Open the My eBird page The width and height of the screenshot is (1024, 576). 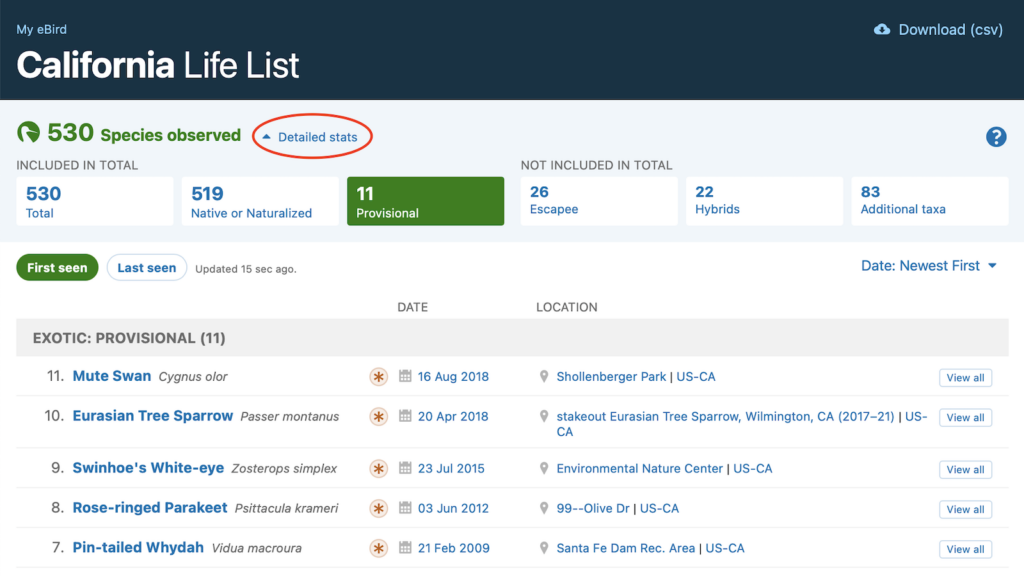[x=41, y=29]
